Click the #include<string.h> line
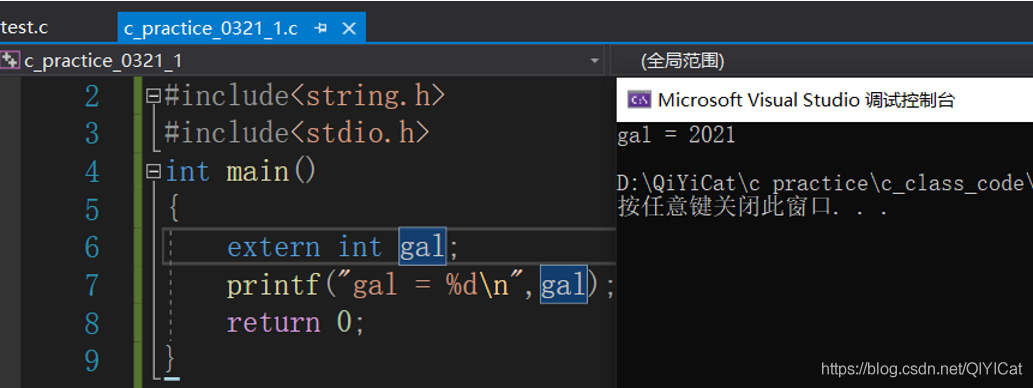1033x388 pixels. [305, 96]
